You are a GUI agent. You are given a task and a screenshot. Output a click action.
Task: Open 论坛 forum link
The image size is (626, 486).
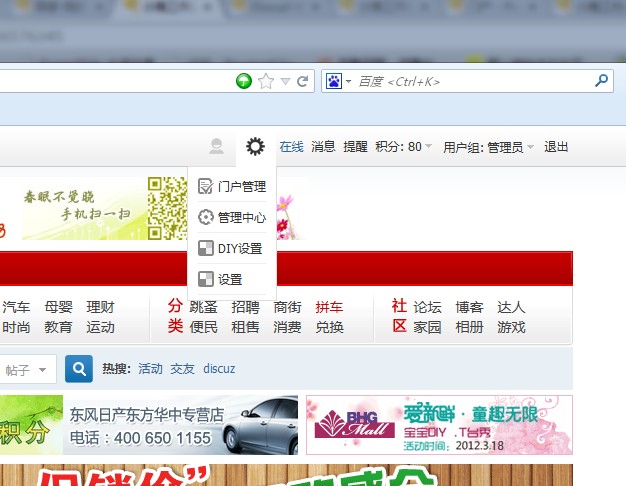pos(428,307)
